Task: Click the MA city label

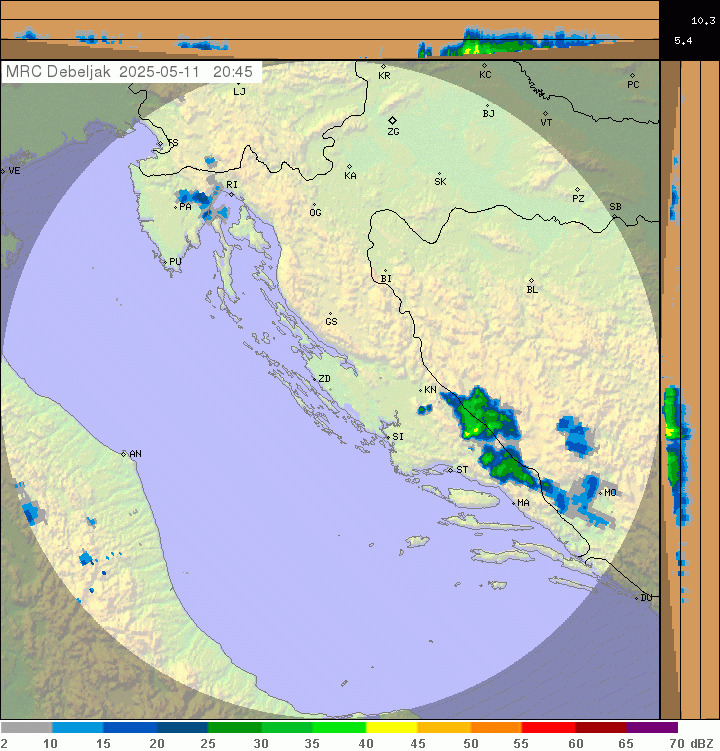Action: point(524,503)
